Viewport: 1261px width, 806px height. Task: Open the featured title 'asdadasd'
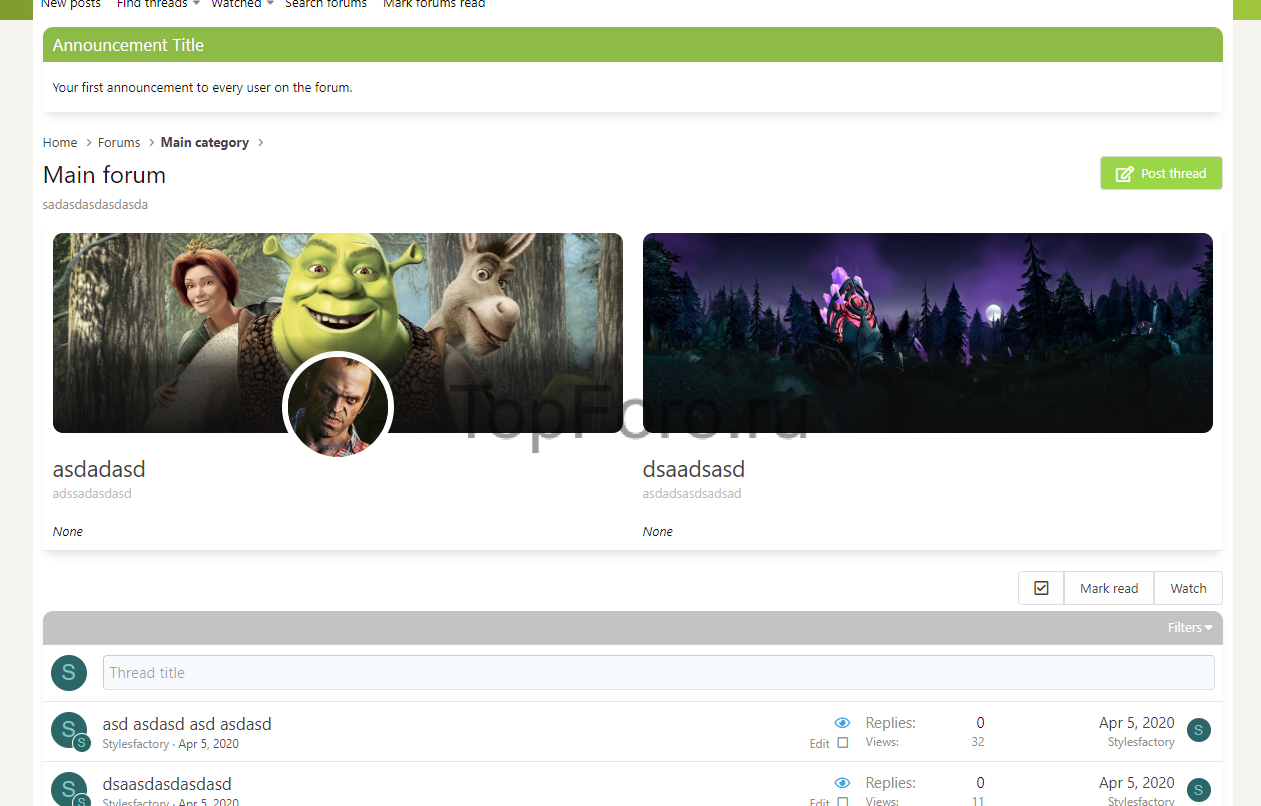point(99,469)
